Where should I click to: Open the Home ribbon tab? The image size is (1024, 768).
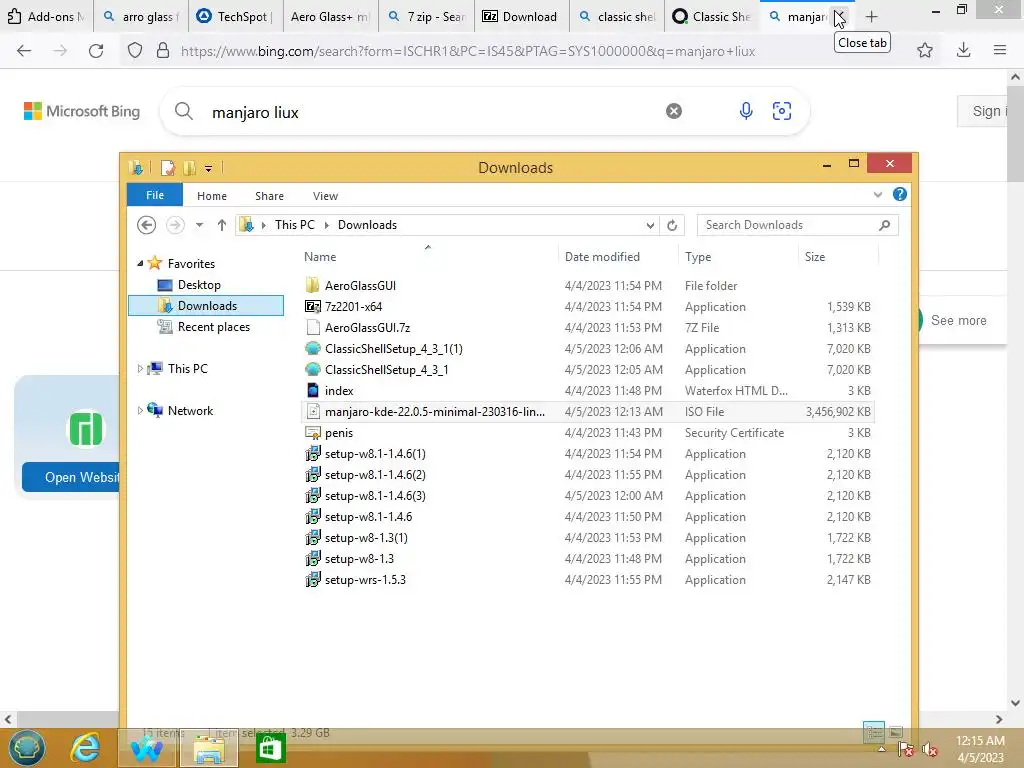212,196
